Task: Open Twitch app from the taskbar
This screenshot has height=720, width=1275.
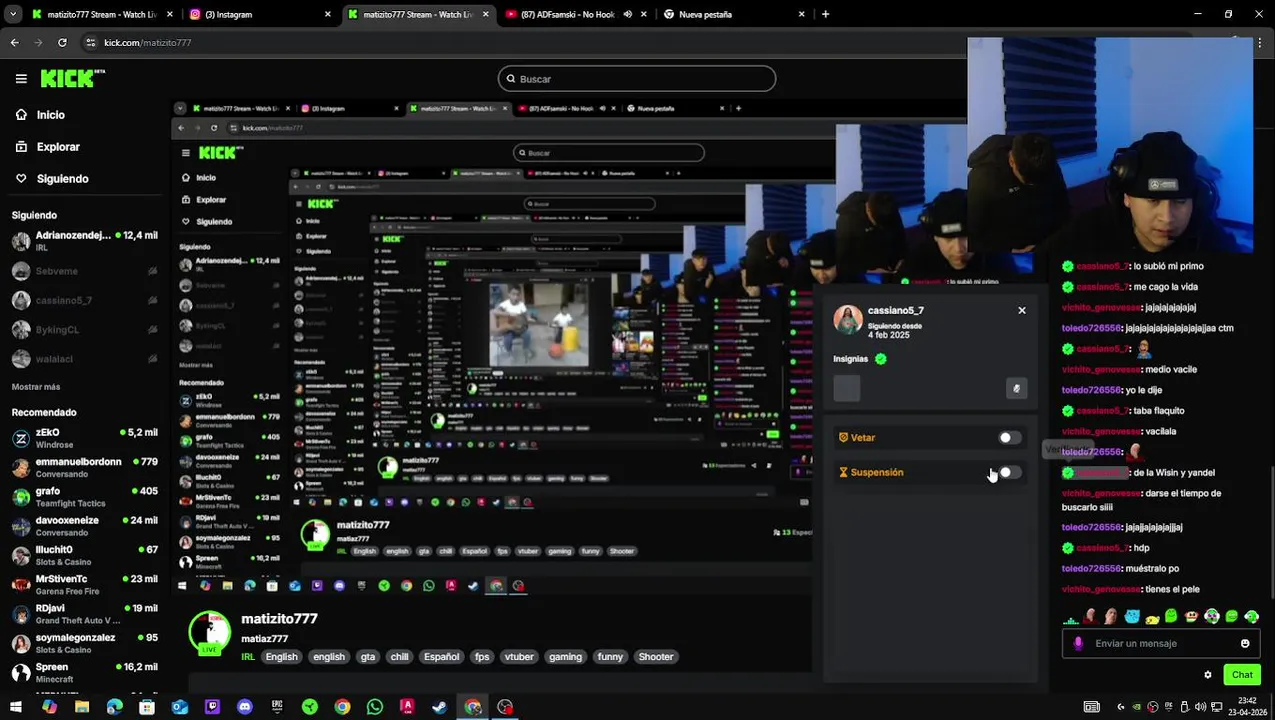Action: click(x=212, y=707)
